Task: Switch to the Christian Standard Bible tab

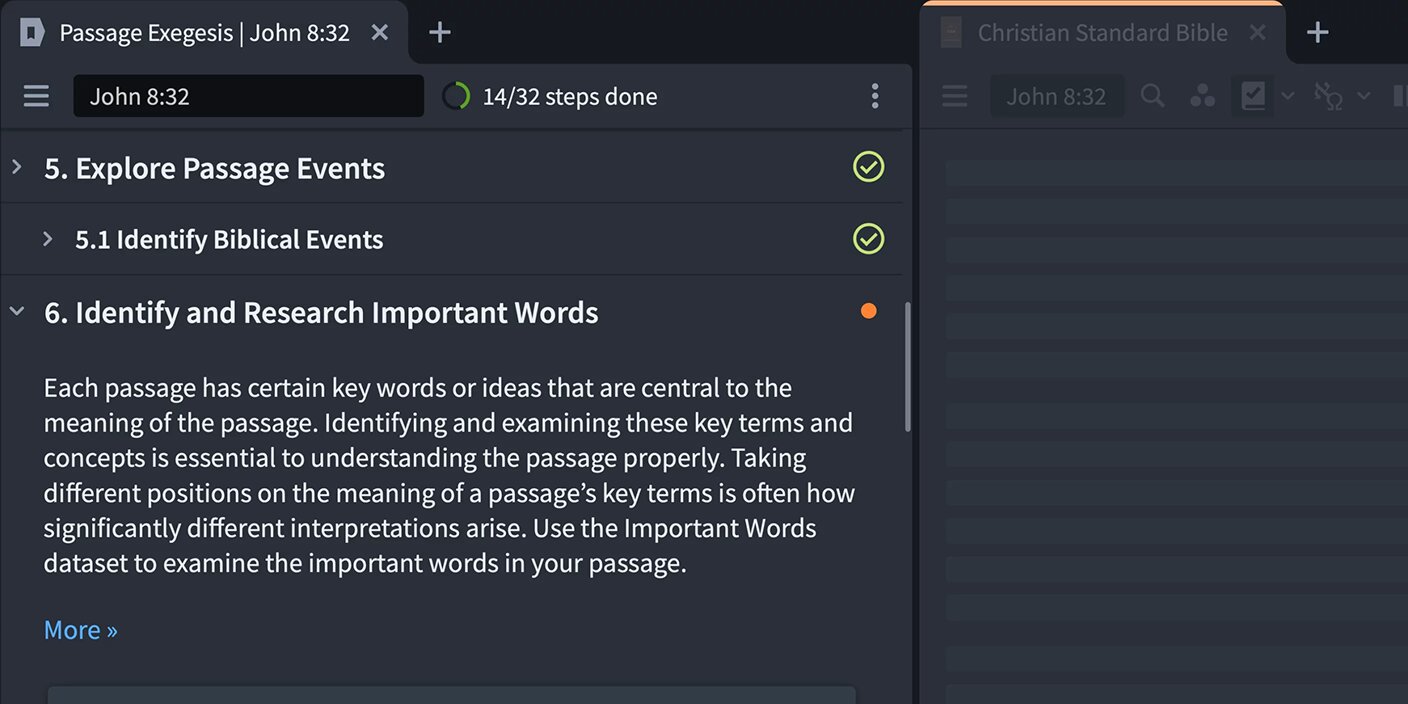Action: coord(1102,33)
